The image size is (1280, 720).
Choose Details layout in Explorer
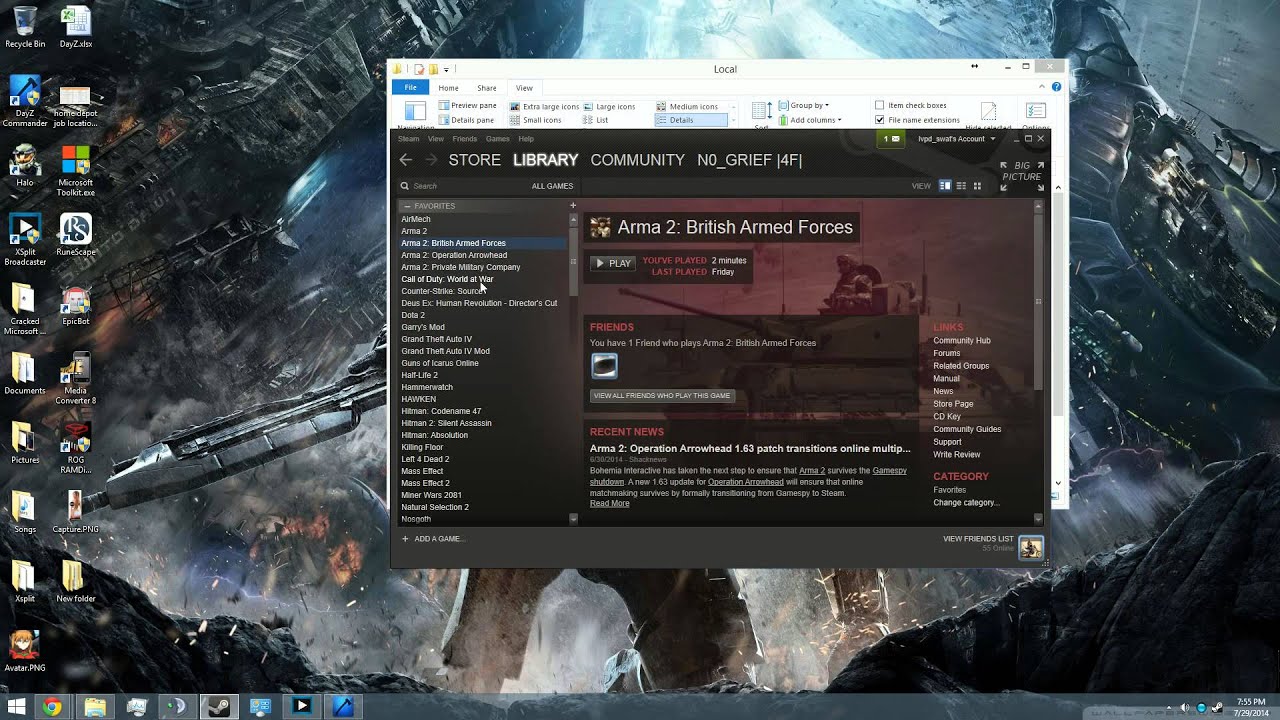click(x=691, y=120)
